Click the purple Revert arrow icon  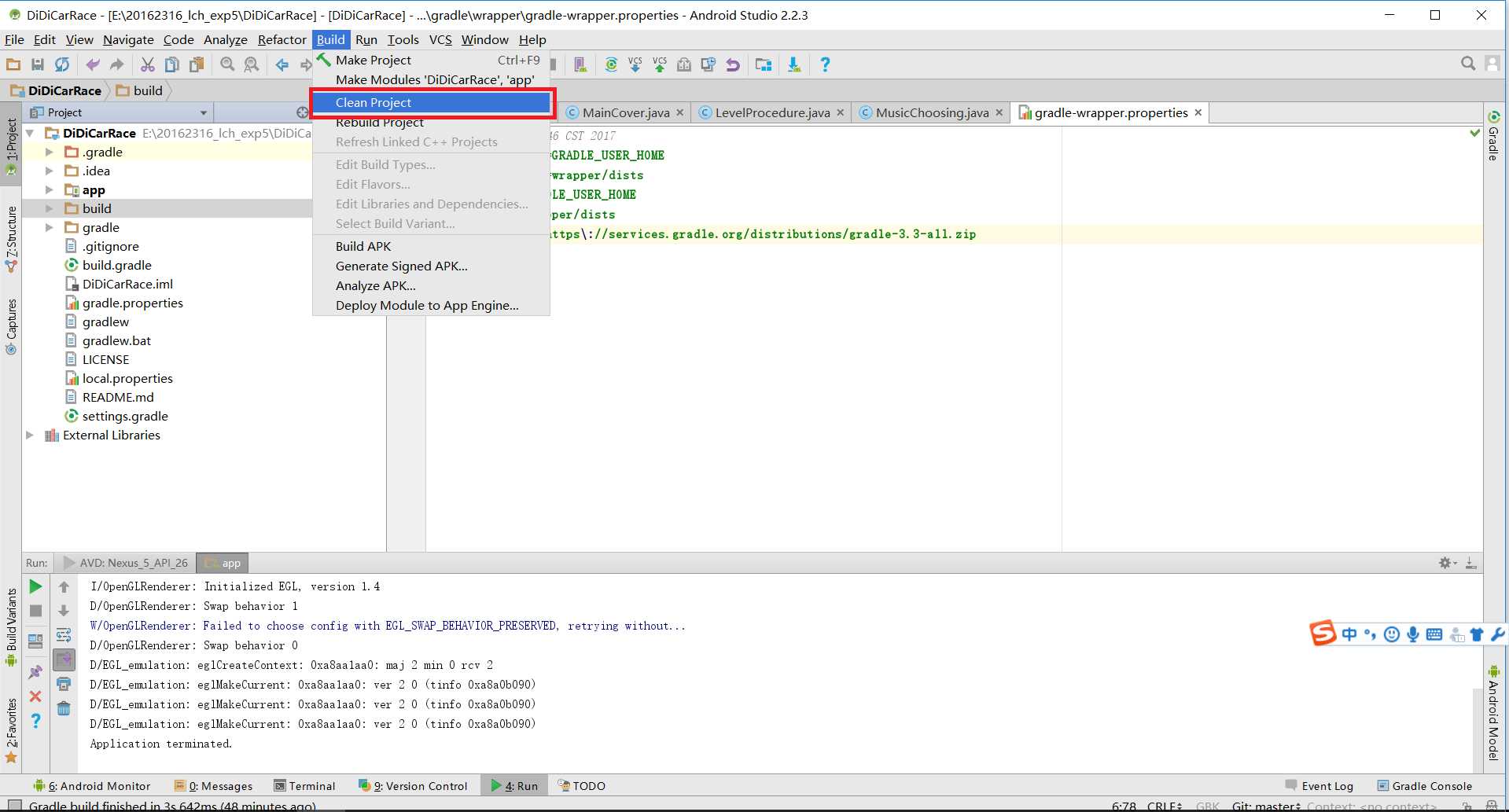click(733, 64)
